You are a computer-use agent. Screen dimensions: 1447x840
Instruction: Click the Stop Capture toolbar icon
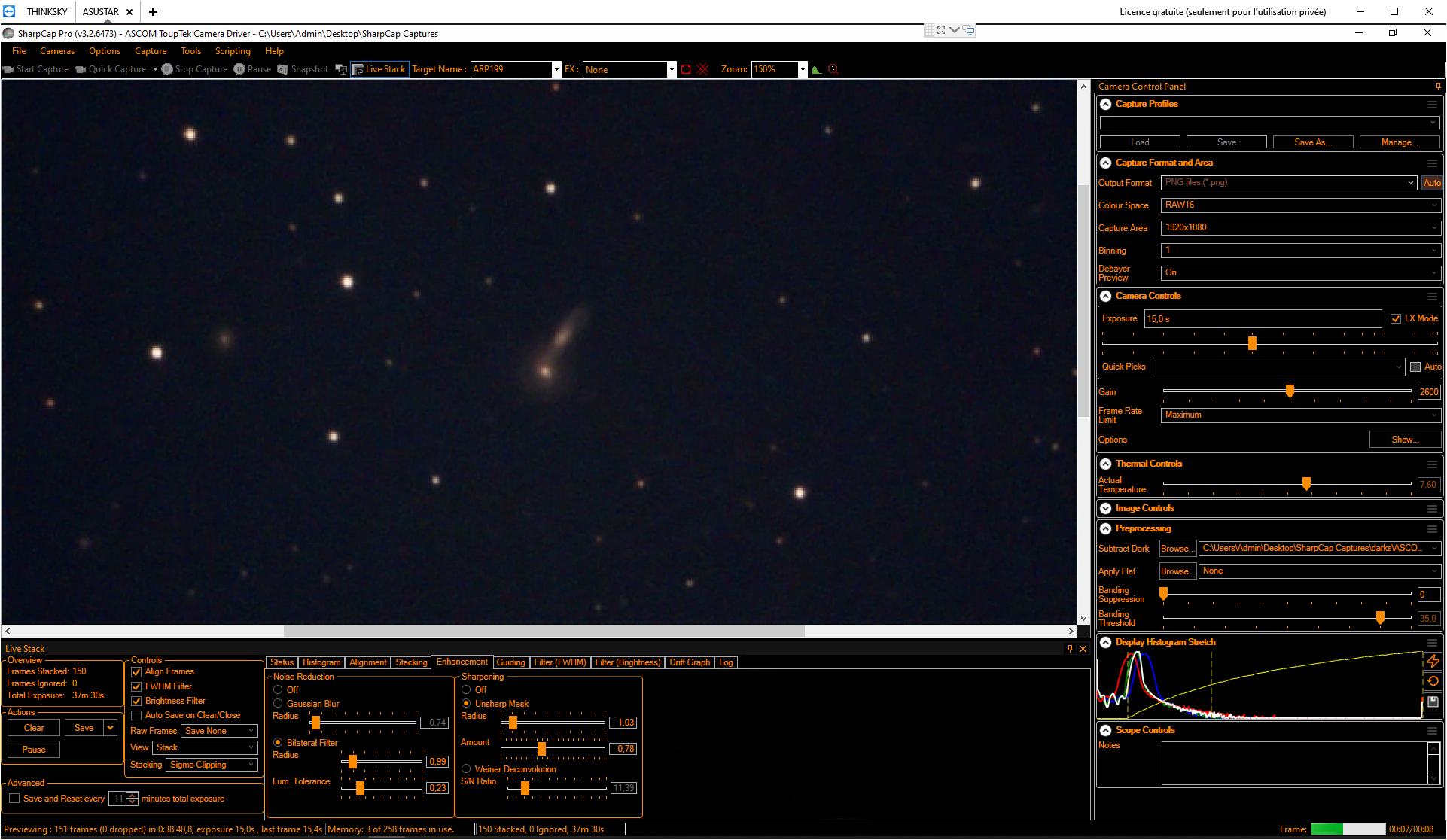tap(167, 69)
